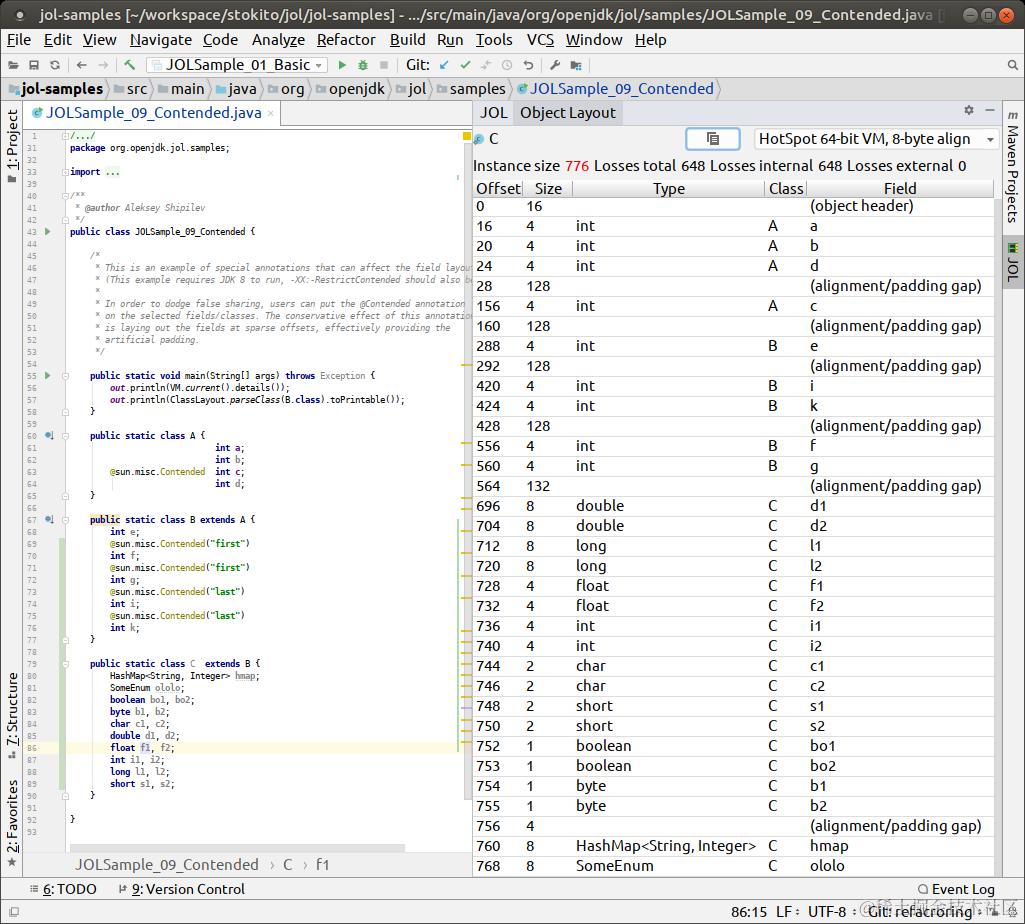
Task: Toggle the 2: Favorites tool window
Action: (12, 823)
